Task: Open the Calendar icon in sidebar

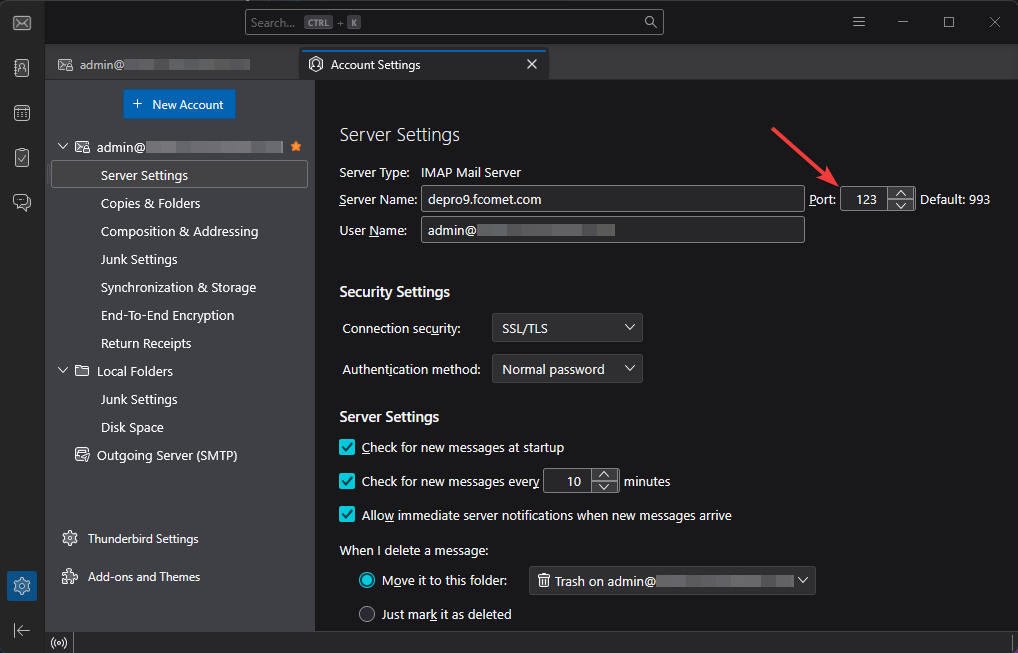Action: click(22, 113)
